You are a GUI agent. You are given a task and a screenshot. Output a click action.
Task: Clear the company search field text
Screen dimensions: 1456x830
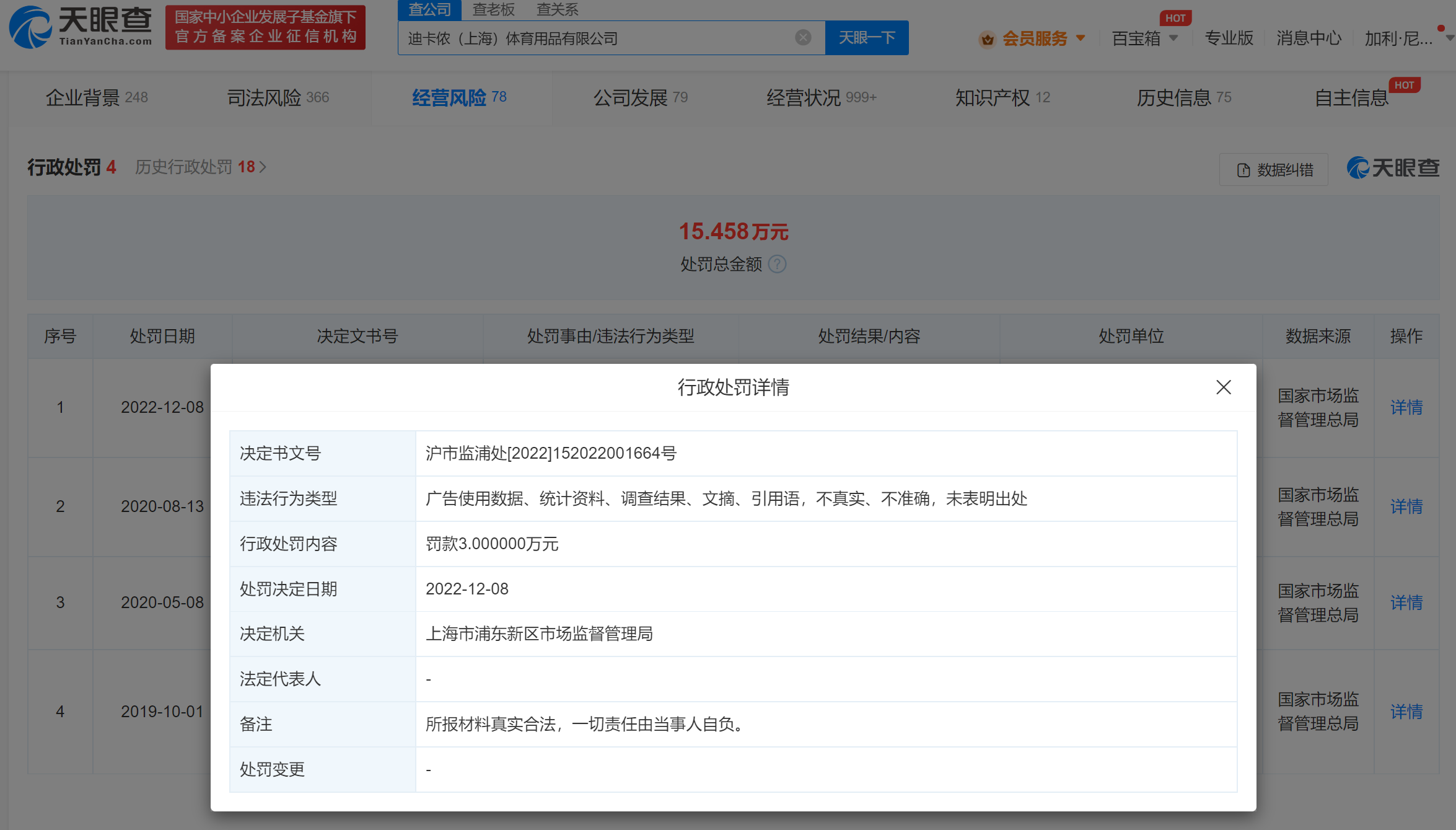(803, 38)
